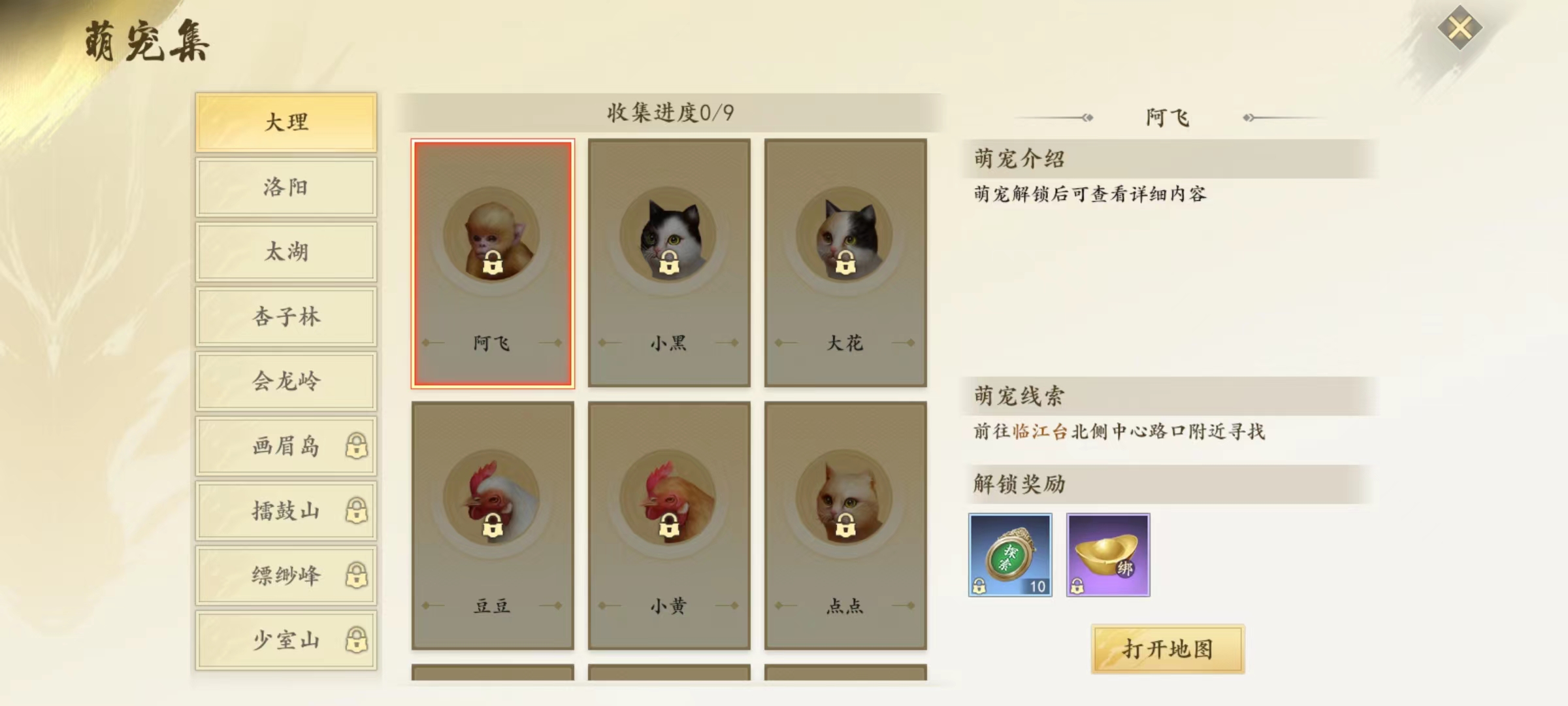Switch to the 洛阳 region tab
1568x706 pixels.
coord(286,187)
